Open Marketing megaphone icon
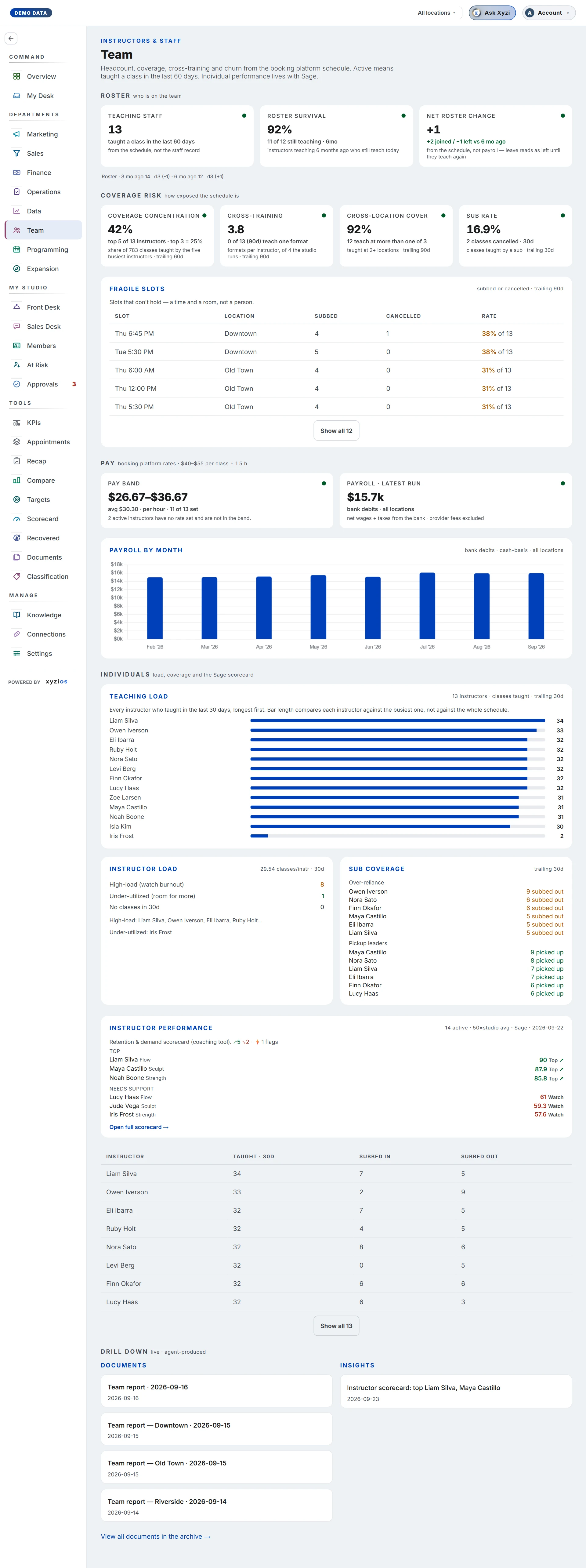 [16, 134]
